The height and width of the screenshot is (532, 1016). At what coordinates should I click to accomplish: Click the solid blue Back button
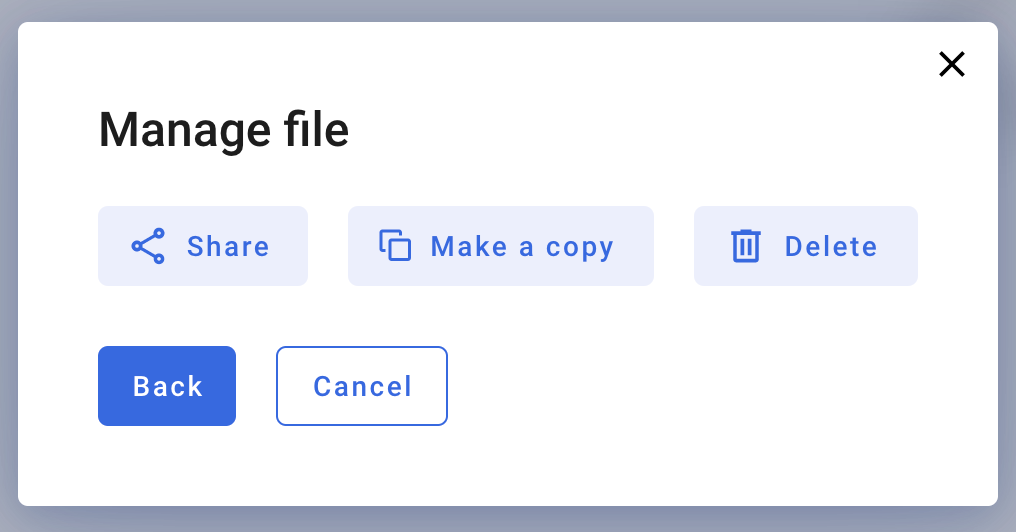point(167,386)
